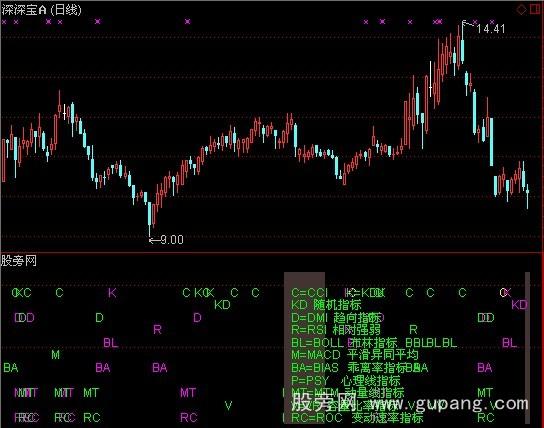Click the chart title 深深宝A (日线)
The width and height of the screenshot is (544, 428).
pos(41,10)
